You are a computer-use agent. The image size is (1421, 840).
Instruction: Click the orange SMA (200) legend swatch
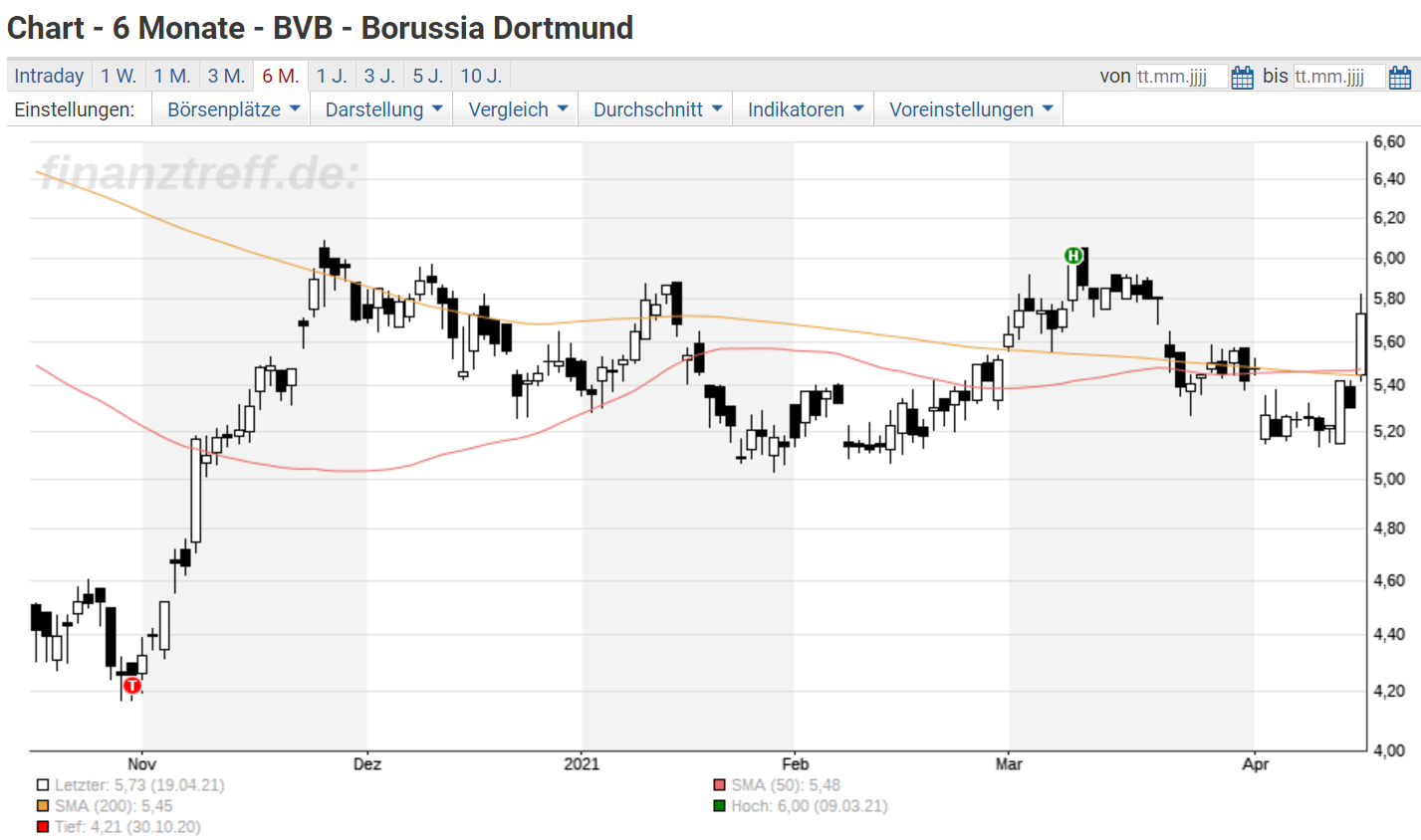43,806
